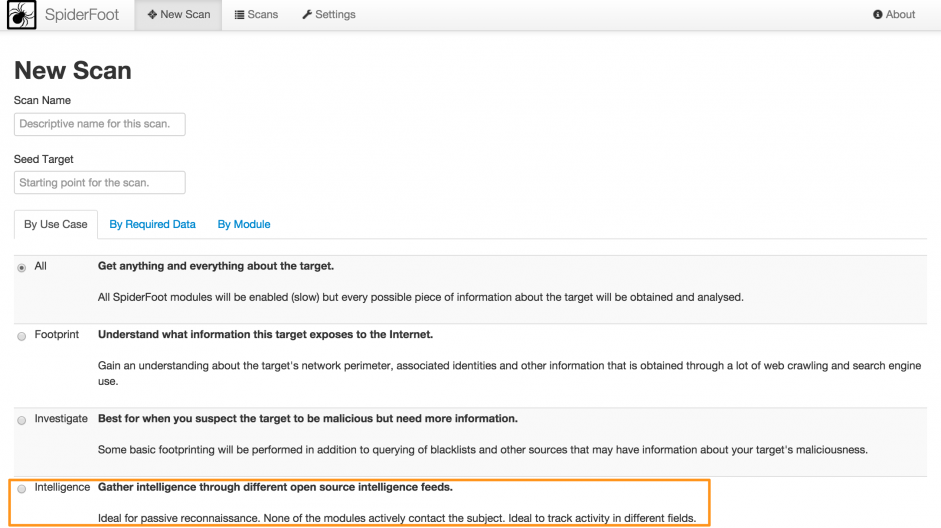This screenshot has width=941, height=528.
Task: Click the SpiderFoot spider logo icon
Action: click(x=20, y=15)
